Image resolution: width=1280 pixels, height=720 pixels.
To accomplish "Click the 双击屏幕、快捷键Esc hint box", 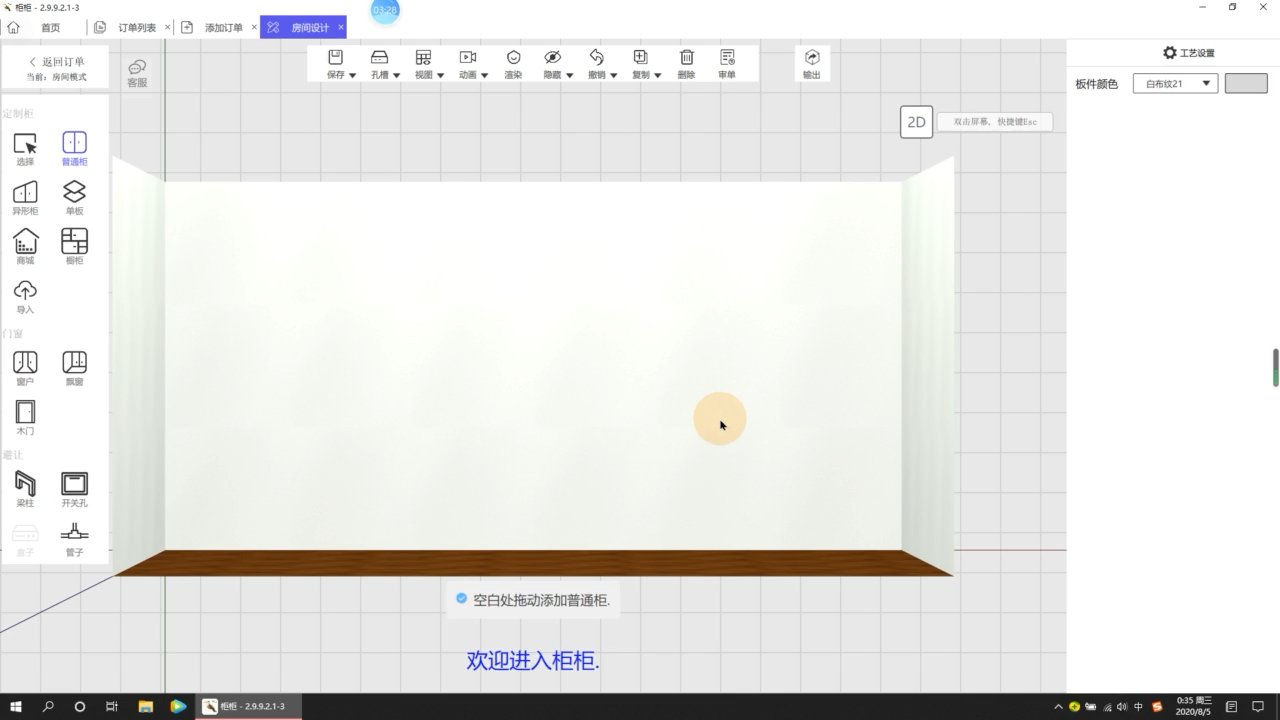I will 995,122.
